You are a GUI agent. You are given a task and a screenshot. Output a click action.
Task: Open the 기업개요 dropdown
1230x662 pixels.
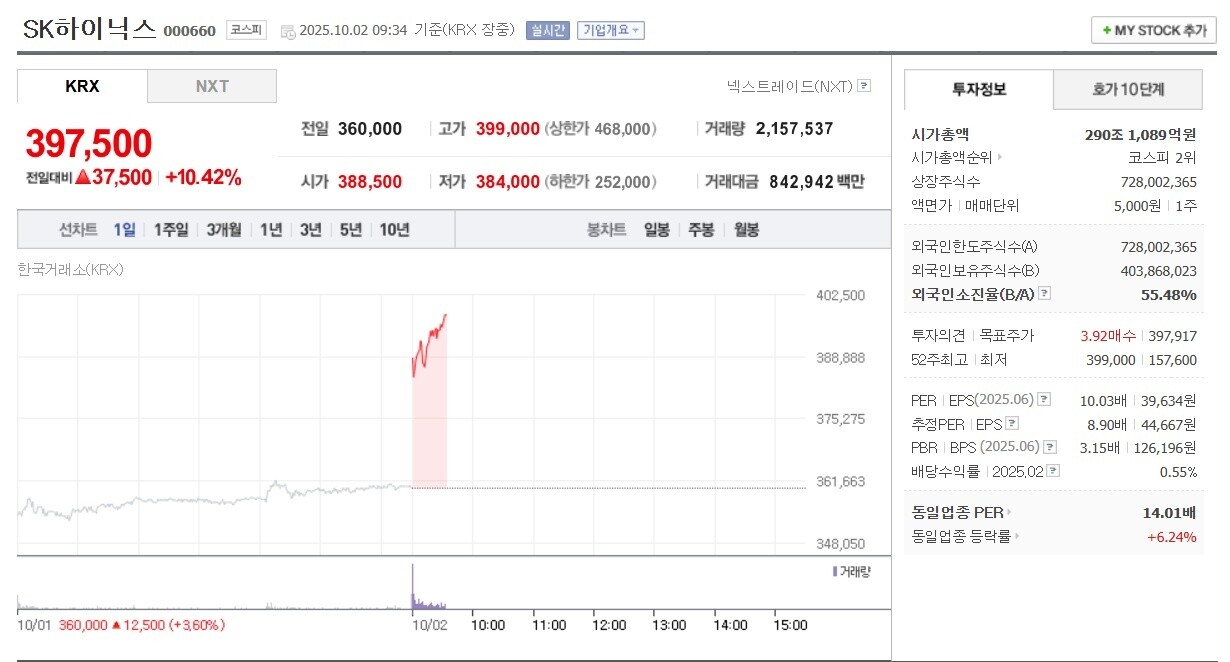pos(612,30)
